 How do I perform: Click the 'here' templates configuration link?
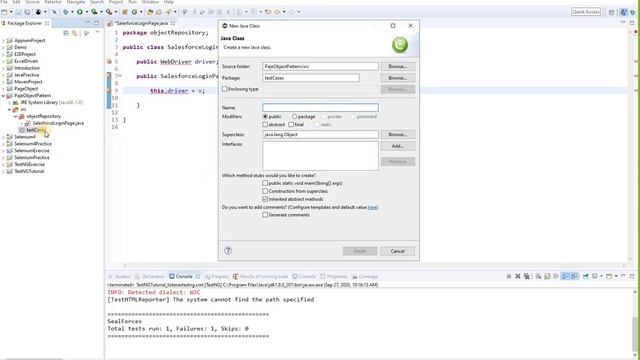[372, 207]
